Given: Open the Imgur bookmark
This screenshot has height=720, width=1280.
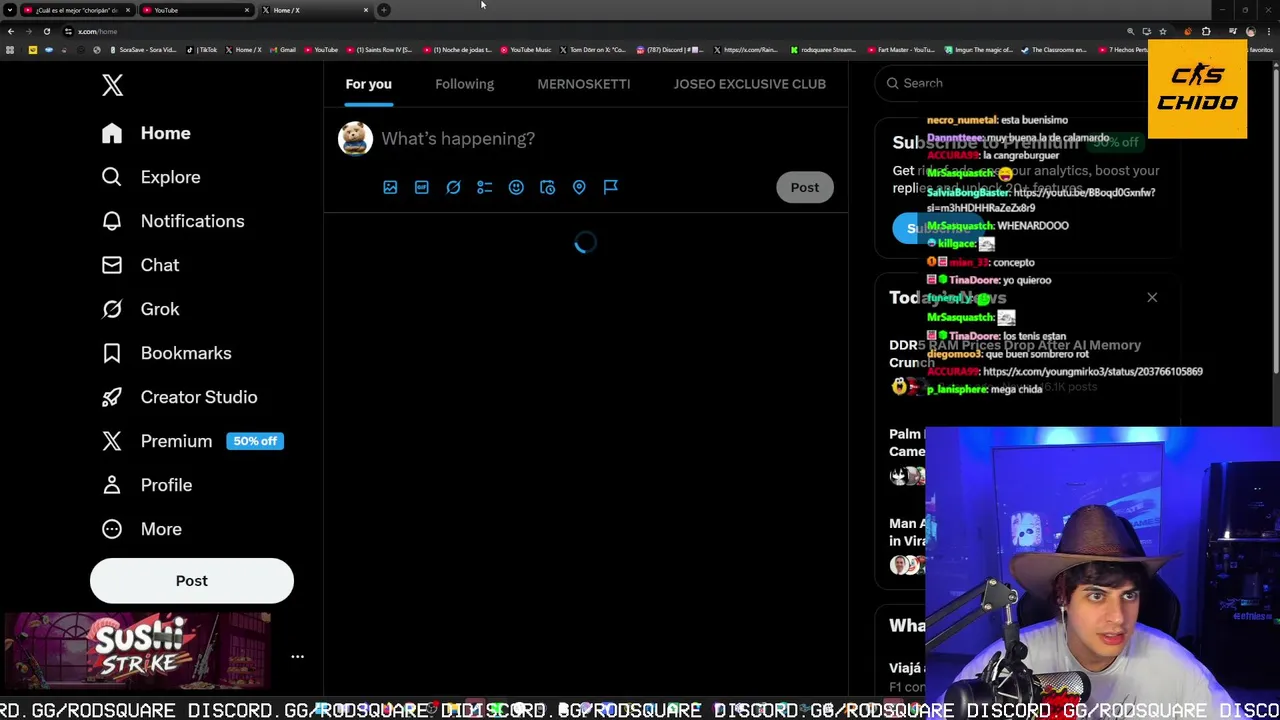Looking at the screenshot, I should click(978, 49).
